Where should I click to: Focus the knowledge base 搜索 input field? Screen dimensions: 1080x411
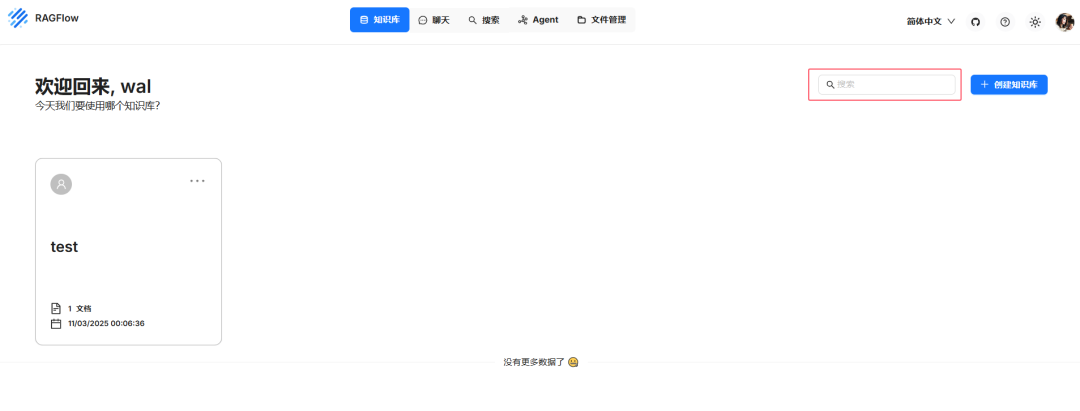886,85
